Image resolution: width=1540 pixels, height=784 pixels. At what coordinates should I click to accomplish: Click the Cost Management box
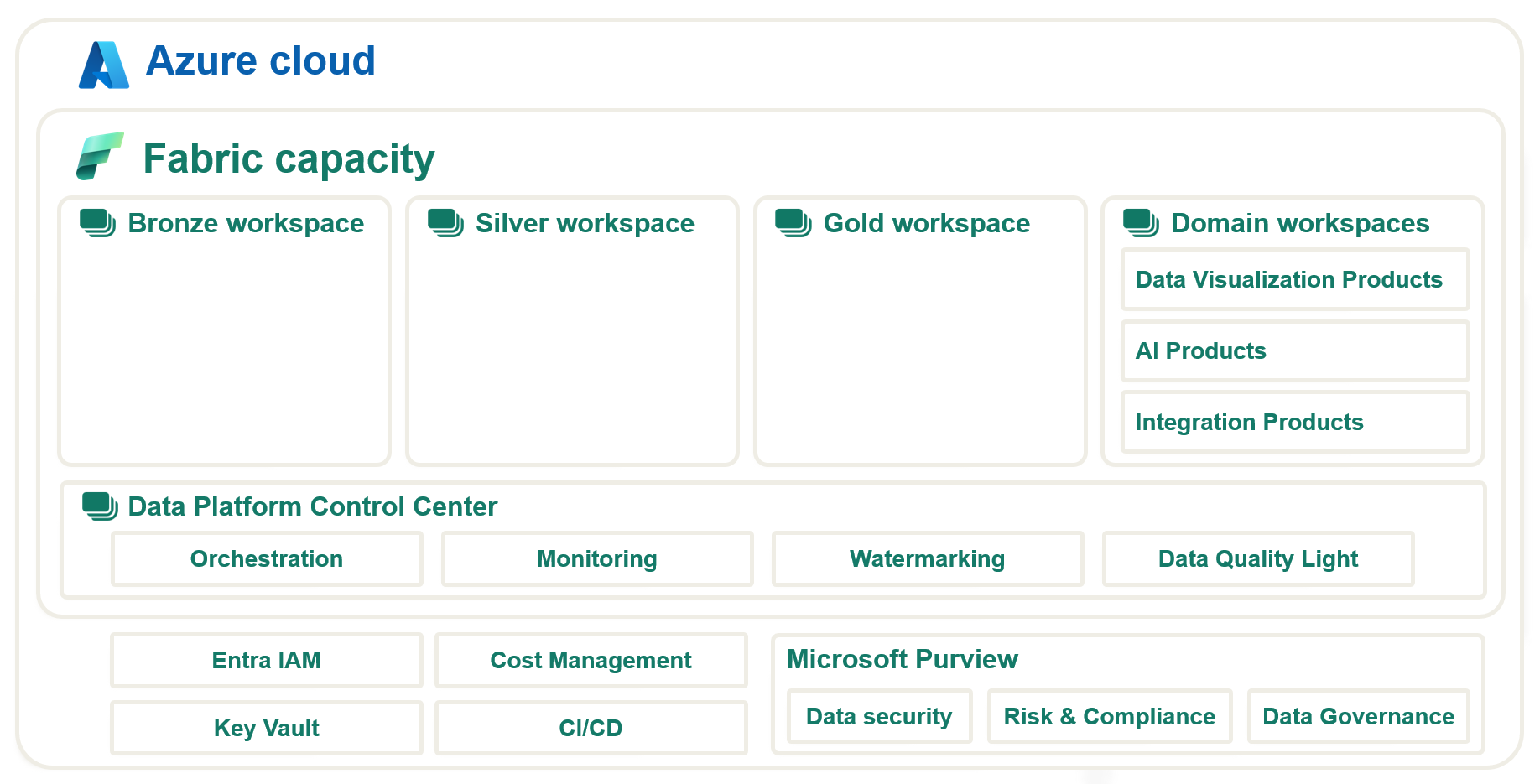[591, 660]
